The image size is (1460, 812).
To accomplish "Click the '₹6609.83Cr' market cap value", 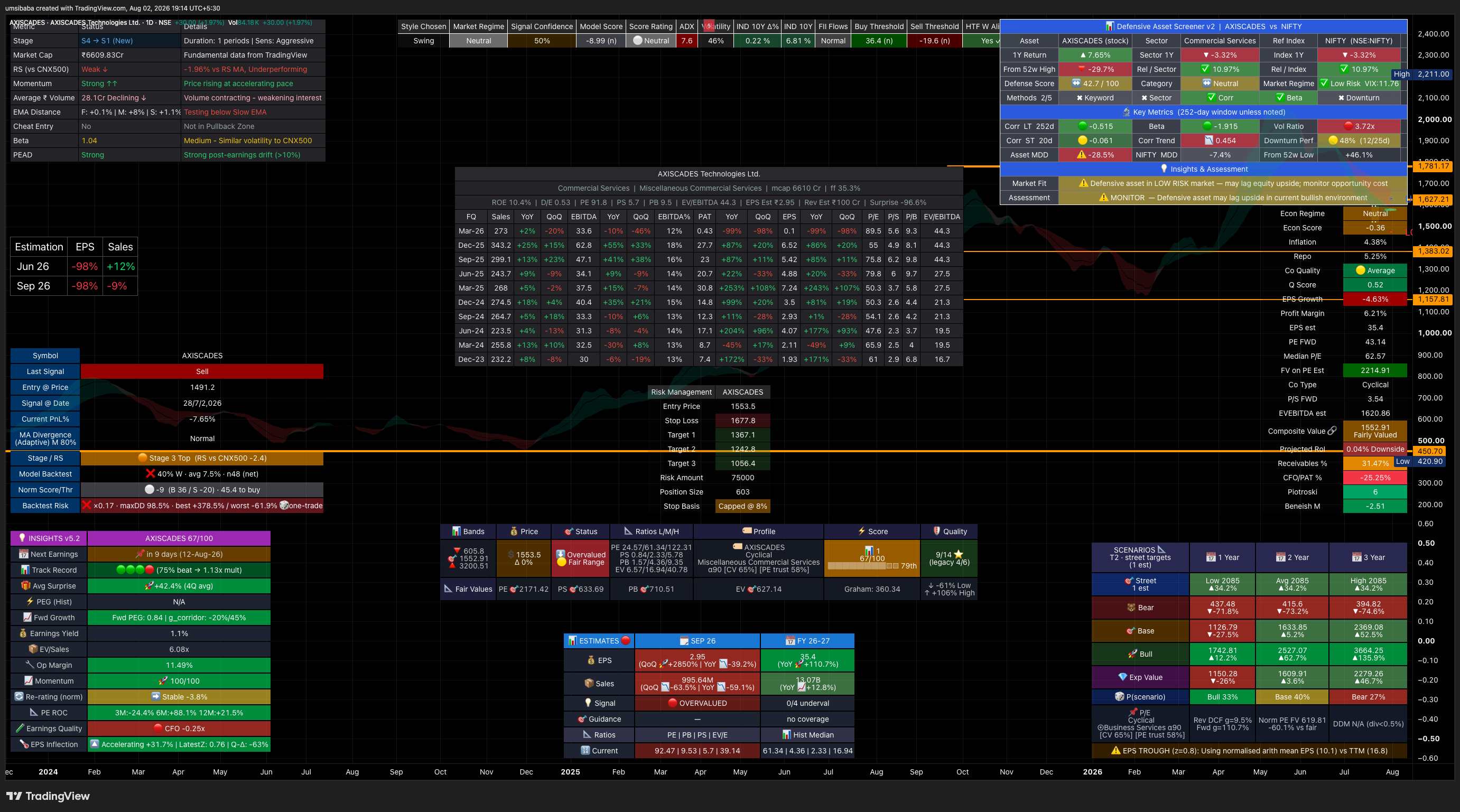I will tap(103, 55).
